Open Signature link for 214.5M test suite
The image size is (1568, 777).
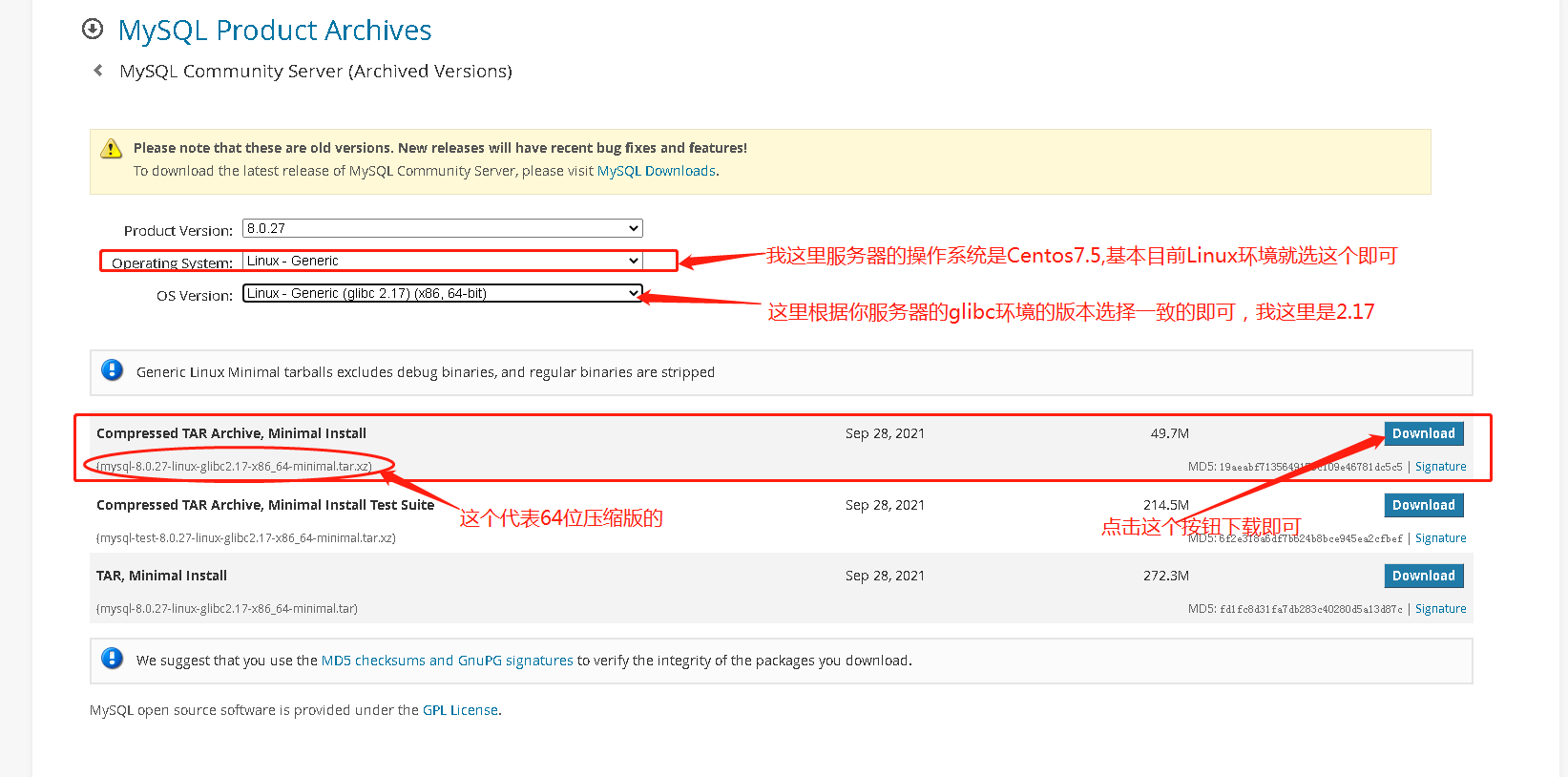1440,538
